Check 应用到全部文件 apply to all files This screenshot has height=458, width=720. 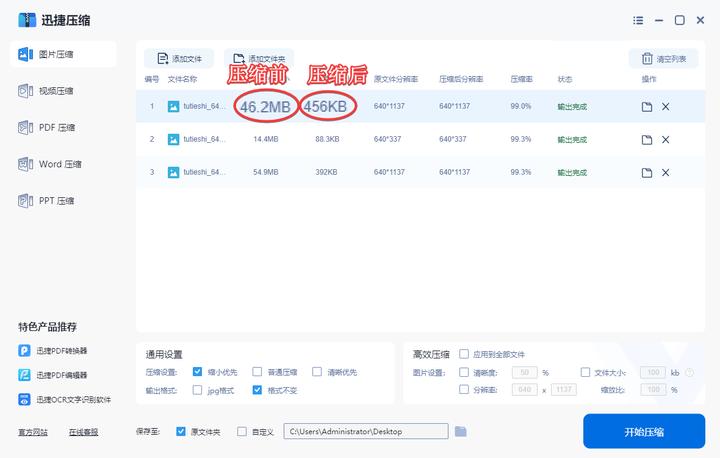(464, 354)
